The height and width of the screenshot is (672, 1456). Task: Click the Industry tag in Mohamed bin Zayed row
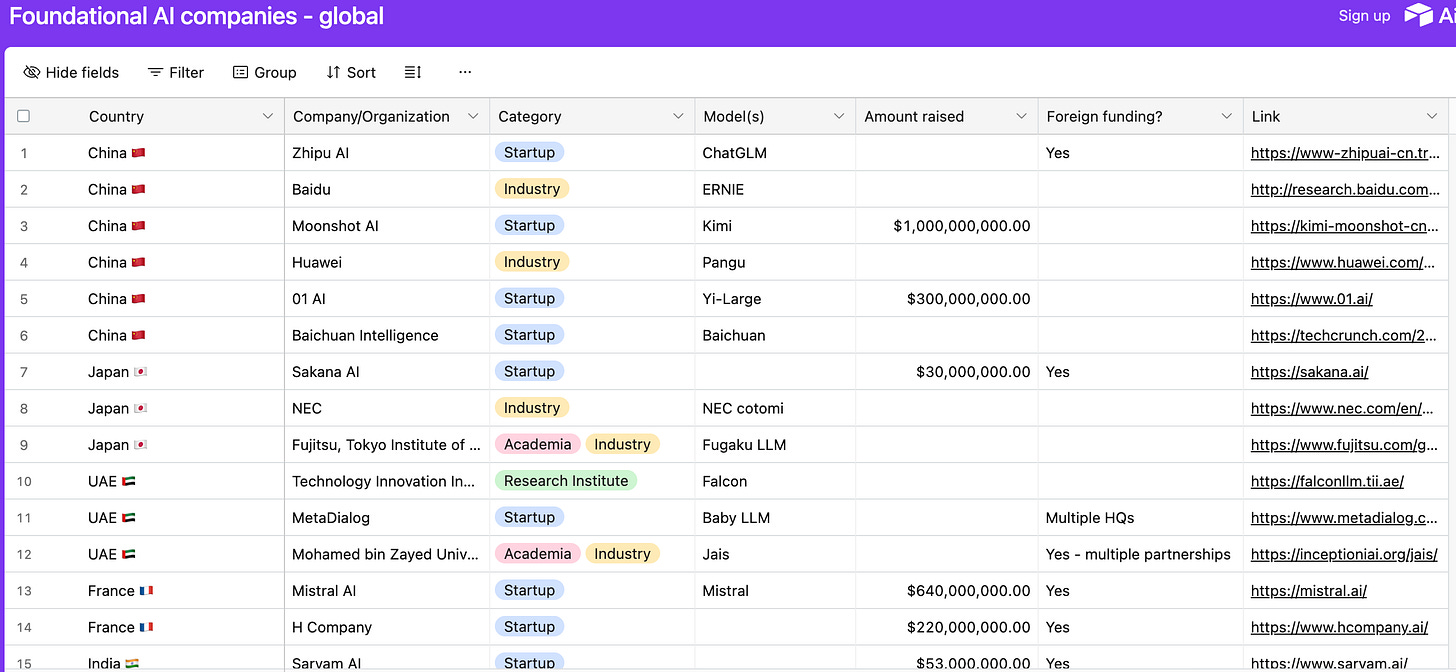pyautogui.click(x=622, y=554)
